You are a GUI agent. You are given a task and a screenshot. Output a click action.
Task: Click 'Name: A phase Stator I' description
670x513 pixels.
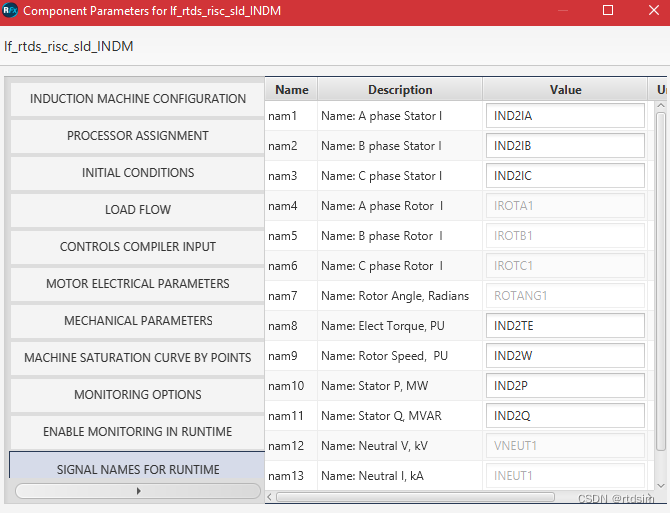(x=382, y=116)
